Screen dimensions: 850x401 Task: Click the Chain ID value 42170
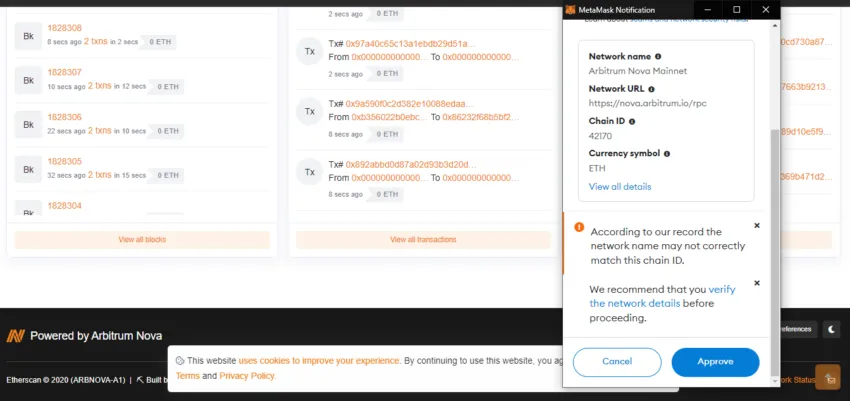coord(600,136)
